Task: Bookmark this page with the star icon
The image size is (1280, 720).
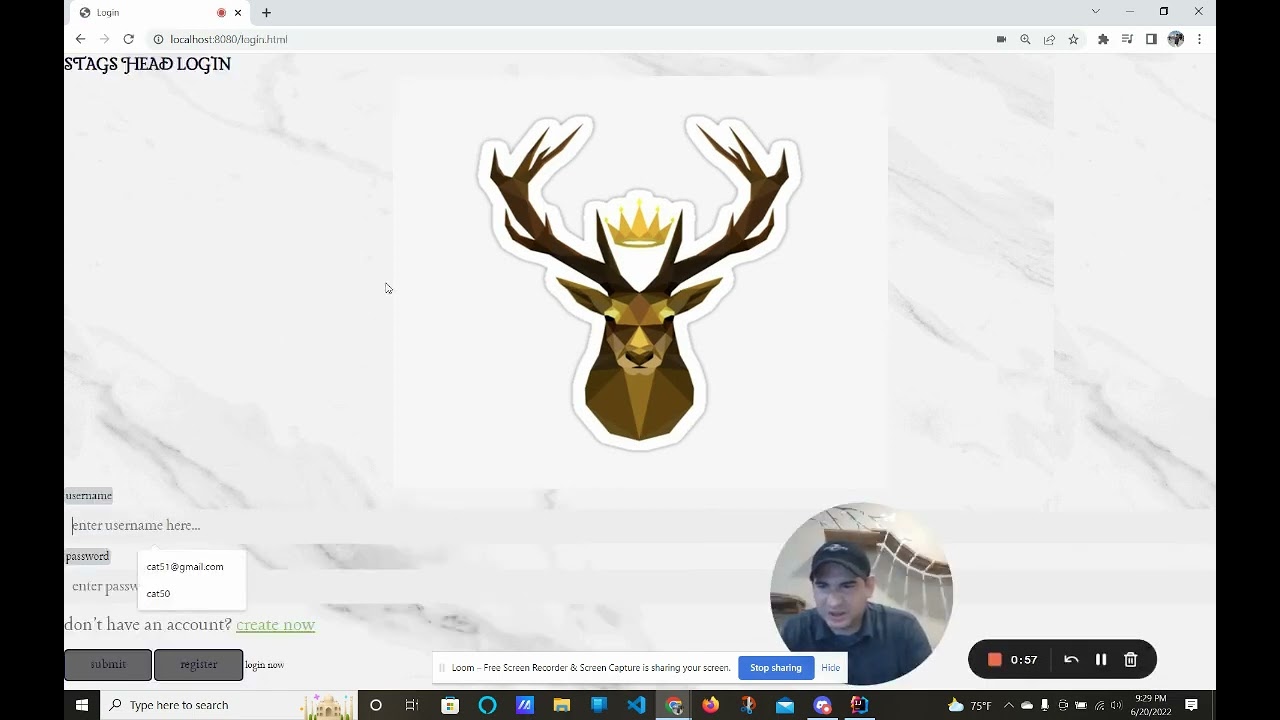Action: click(x=1073, y=39)
